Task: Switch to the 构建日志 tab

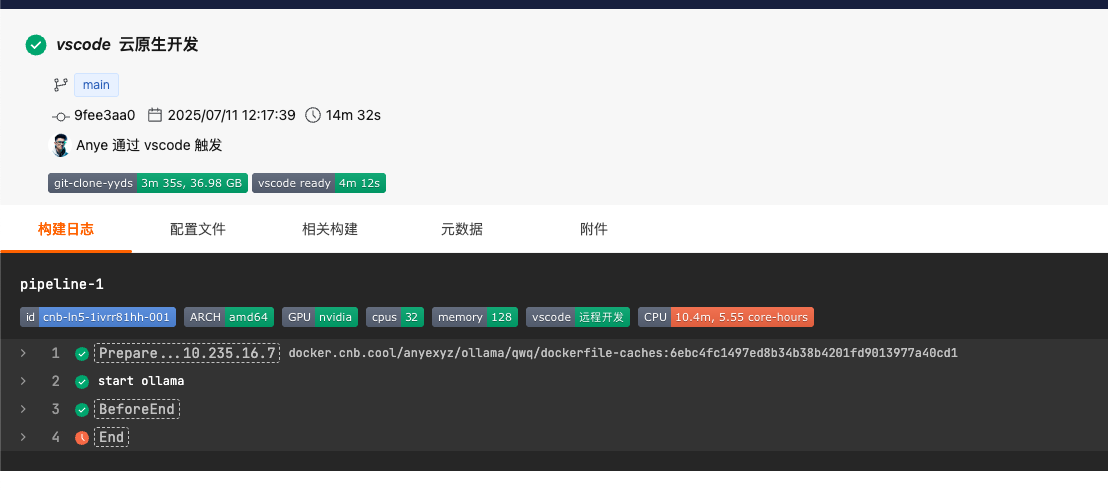Action: 66,229
